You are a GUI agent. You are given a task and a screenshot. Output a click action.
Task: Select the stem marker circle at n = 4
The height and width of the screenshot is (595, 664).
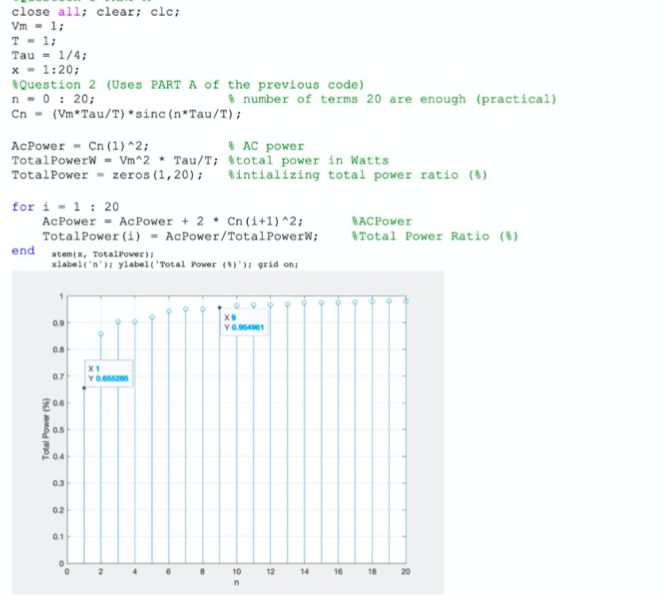[135, 322]
